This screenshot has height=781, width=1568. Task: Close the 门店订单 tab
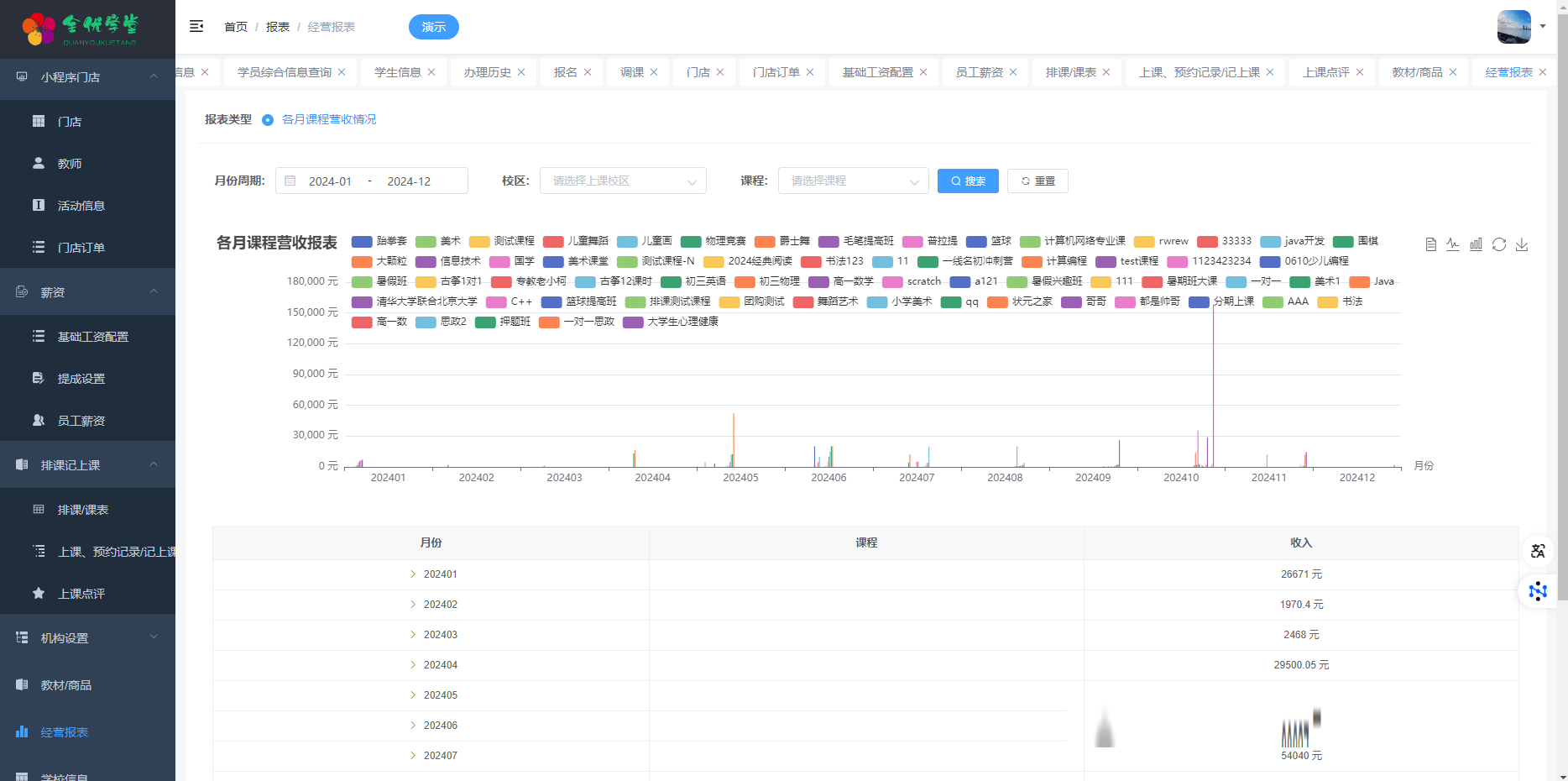pyautogui.click(x=810, y=72)
